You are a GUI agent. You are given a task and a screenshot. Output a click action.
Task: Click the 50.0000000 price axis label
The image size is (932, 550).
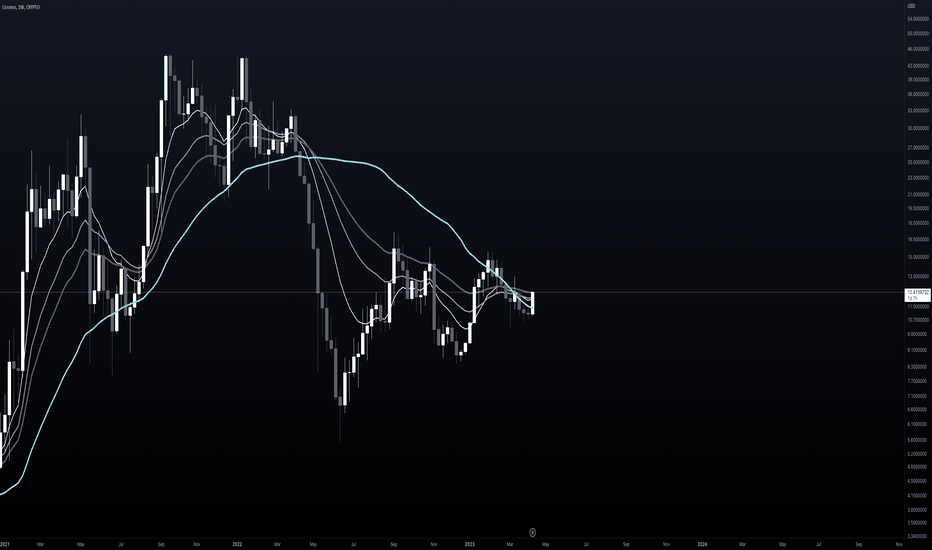918,34
